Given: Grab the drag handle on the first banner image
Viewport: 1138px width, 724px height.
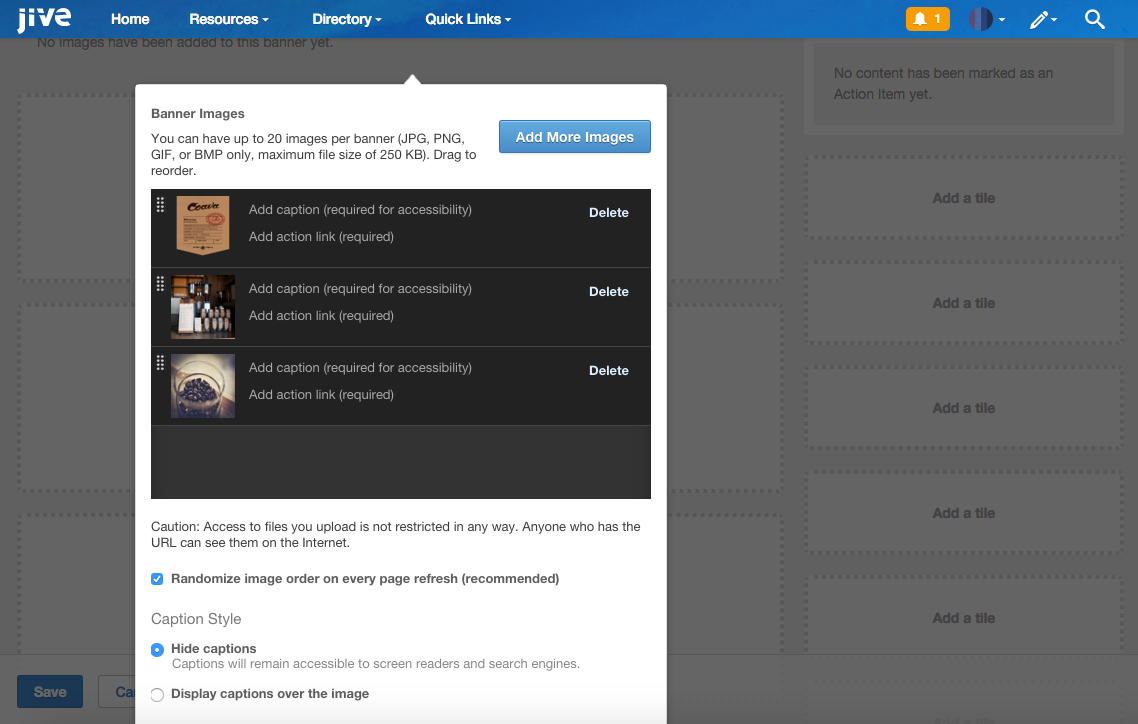Looking at the screenshot, I should 160,206.
